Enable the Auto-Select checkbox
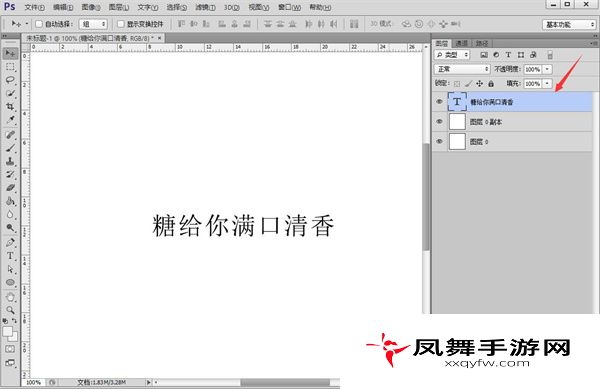600x389 pixels. (39, 24)
